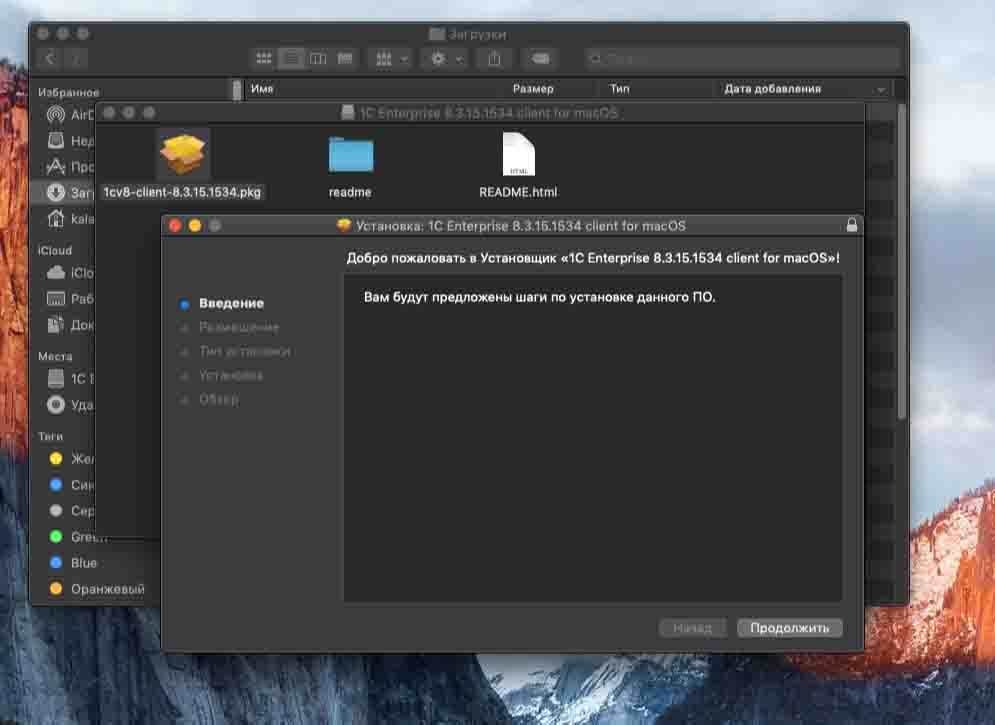Close the installer window with red button
The height and width of the screenshot is (725, 995).
tap(176, 226)
